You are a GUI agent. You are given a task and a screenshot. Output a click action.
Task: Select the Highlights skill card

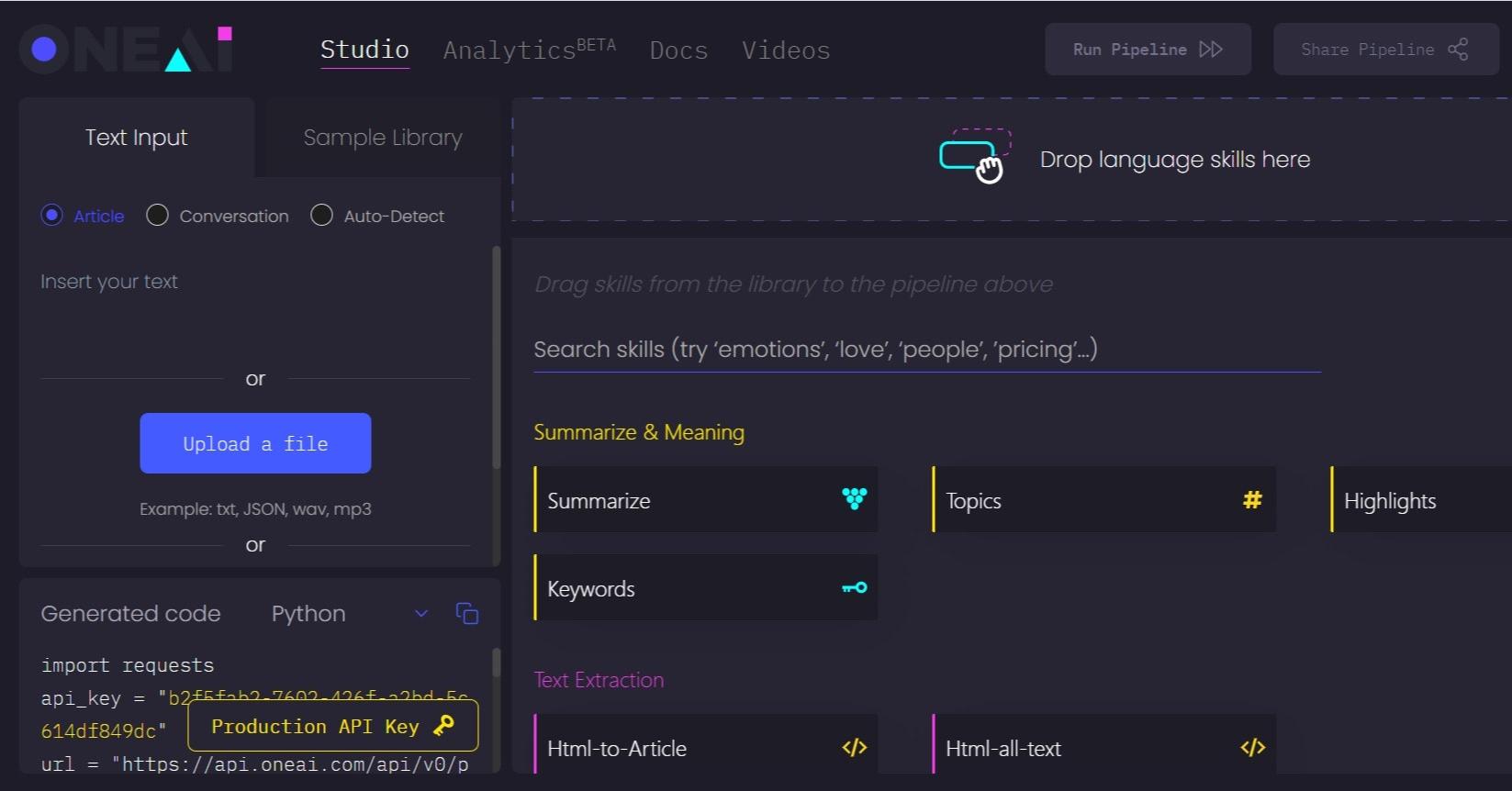click(1421, 500)
